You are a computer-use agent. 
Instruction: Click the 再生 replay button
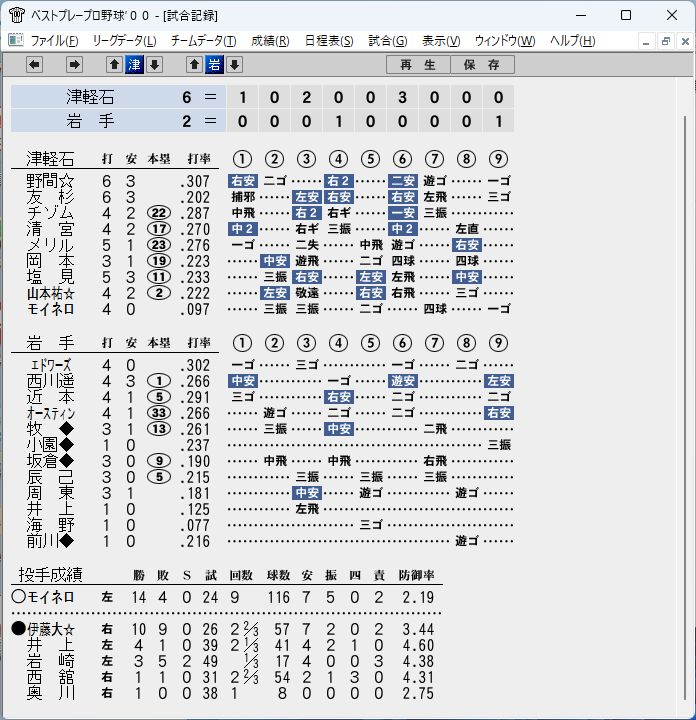point(418,65)
